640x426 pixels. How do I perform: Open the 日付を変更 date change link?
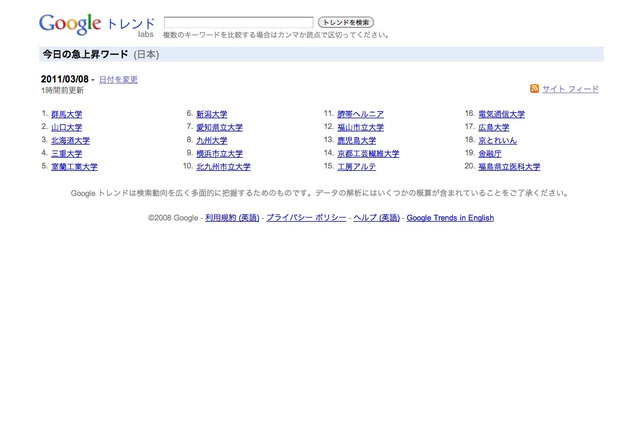(118, 79)
